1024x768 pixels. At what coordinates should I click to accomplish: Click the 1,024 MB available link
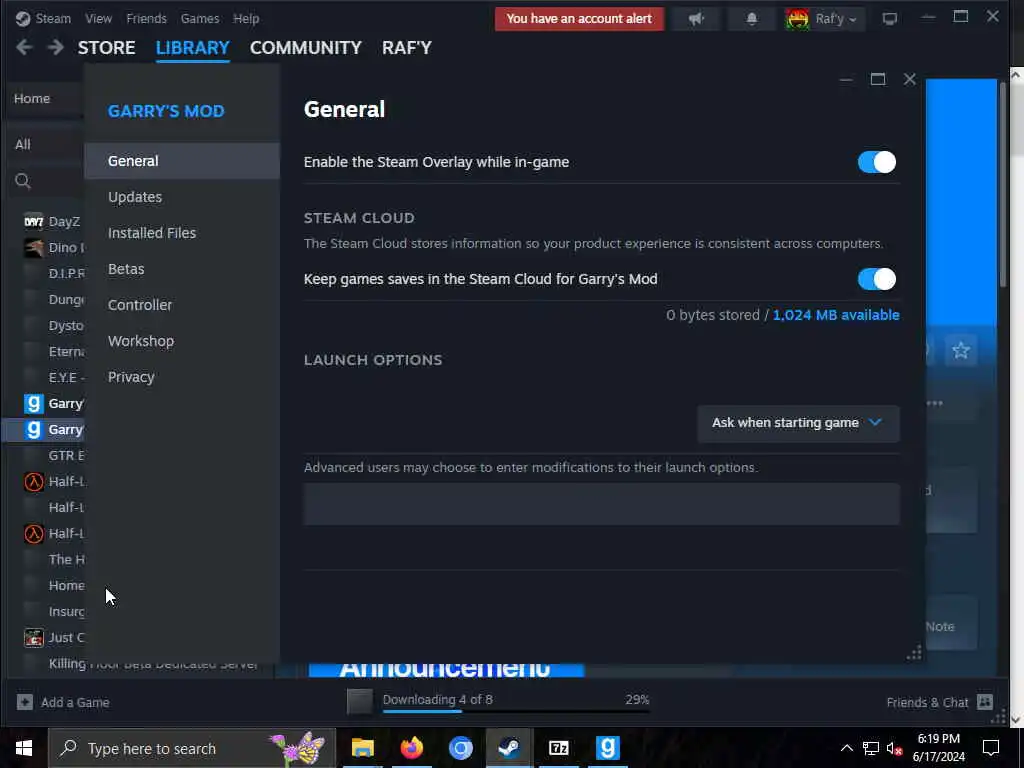coord(836,315)
